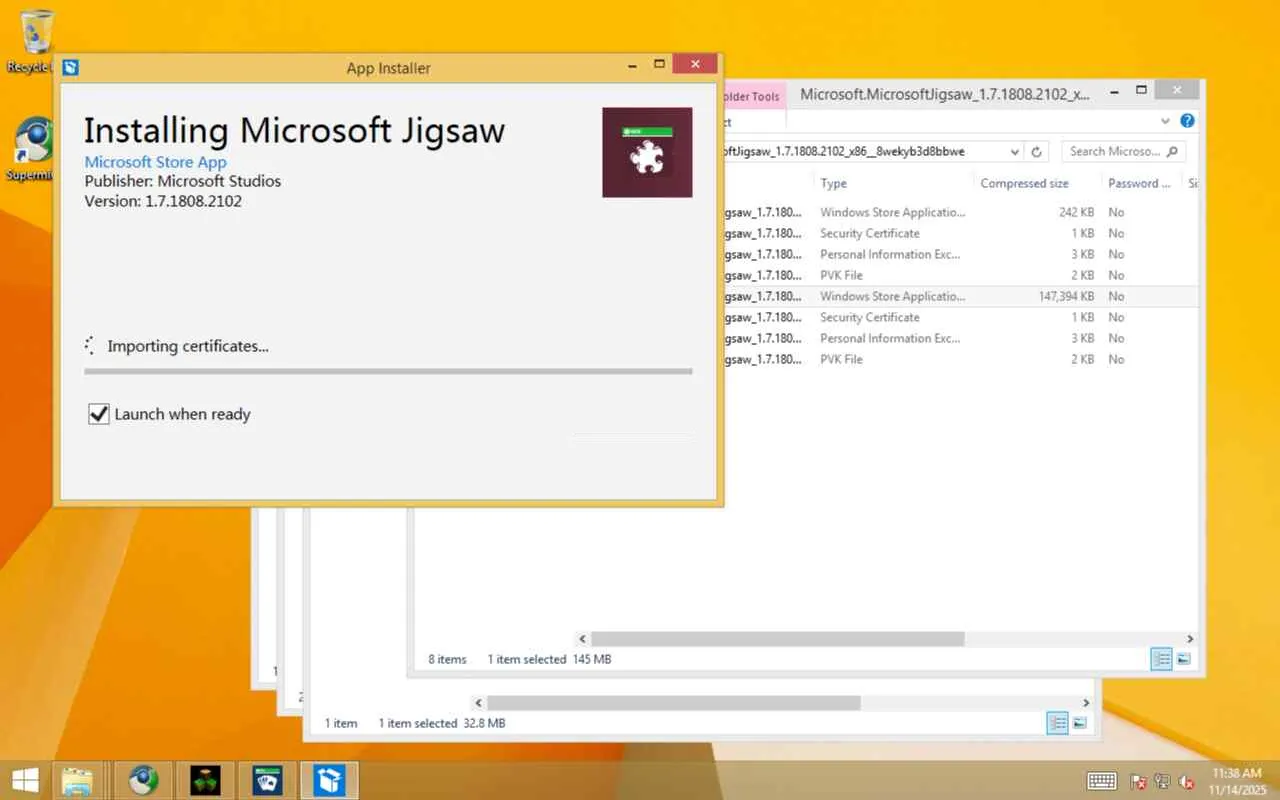Screen dimensions: 1280x800
Task: Uncheck the Launch when ready checkbox
Action: coord(98,414)
